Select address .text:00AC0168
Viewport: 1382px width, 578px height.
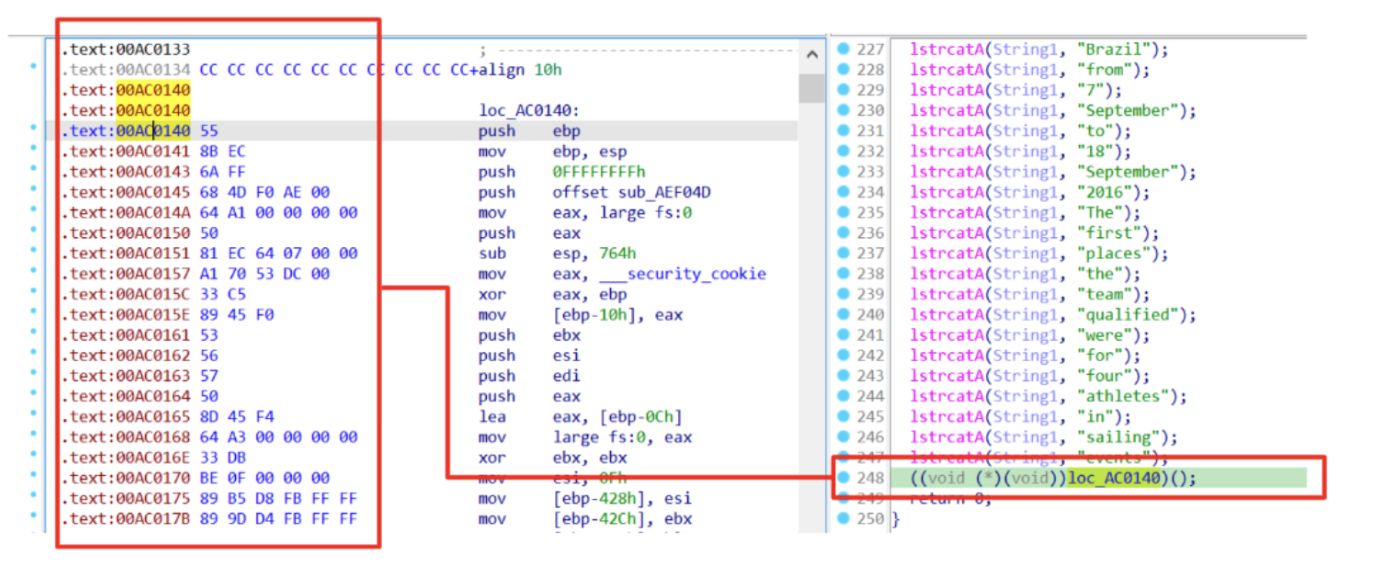coord(126,437)
